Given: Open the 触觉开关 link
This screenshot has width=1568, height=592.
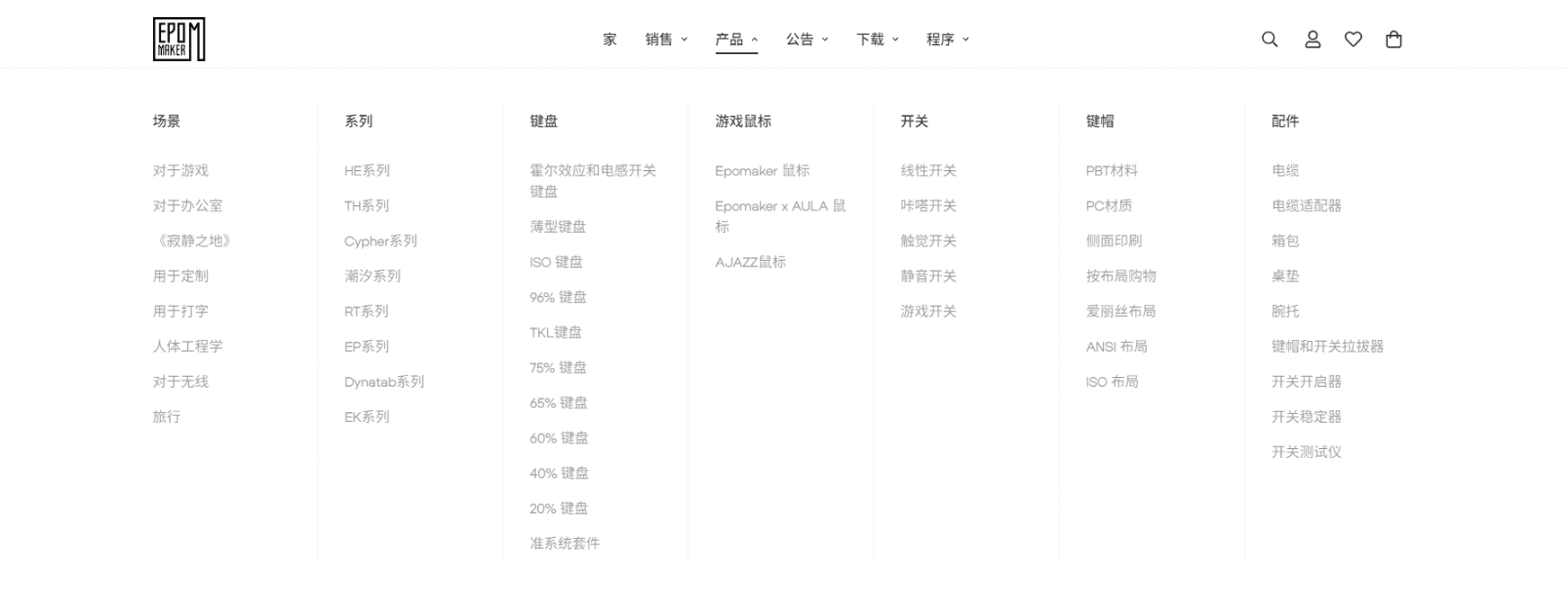Looking at the screenshot, I should [x=928, y=241].
